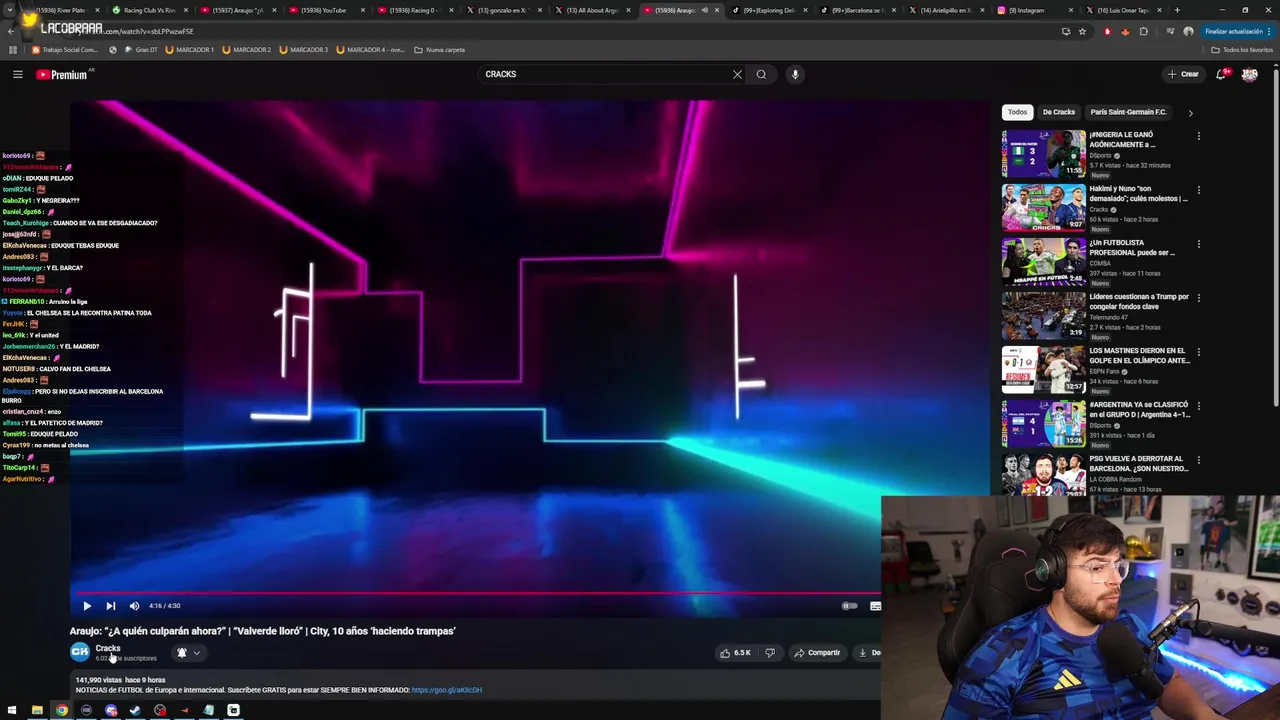Open options for Argentina clasificó video
Image resolution: width=1280 pixels, height=720 pixels.
point(1198,406)
